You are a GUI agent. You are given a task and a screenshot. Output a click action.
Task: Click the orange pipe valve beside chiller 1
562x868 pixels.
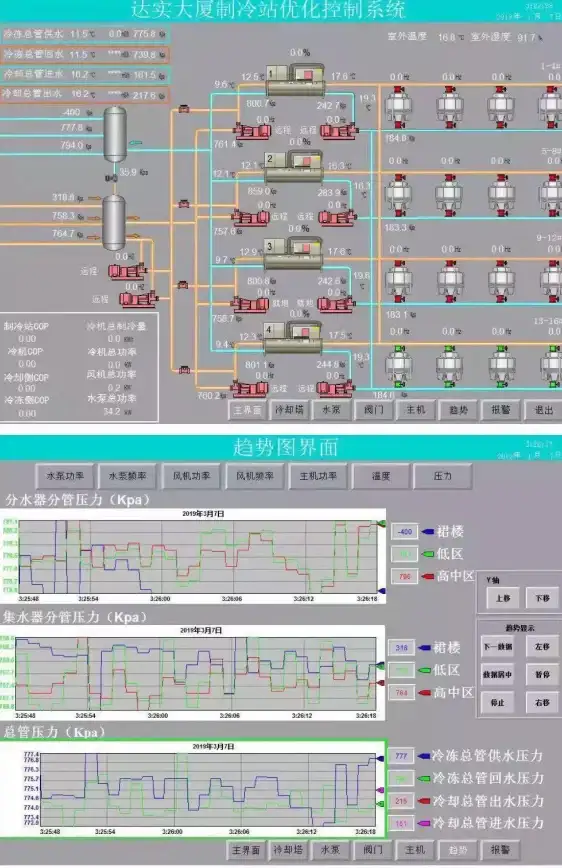(183, 109)
